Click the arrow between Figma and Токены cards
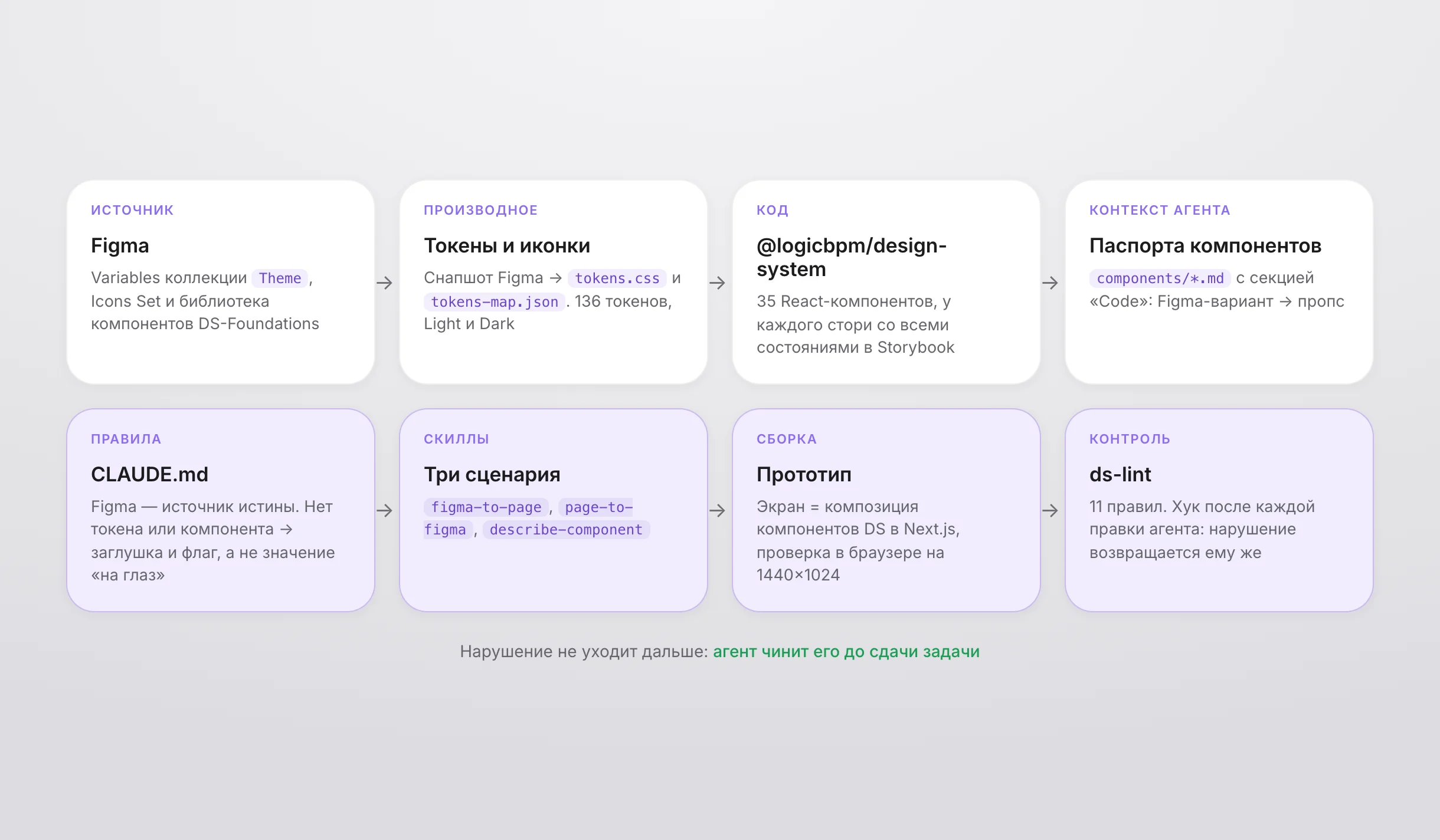 click(384, 283)
